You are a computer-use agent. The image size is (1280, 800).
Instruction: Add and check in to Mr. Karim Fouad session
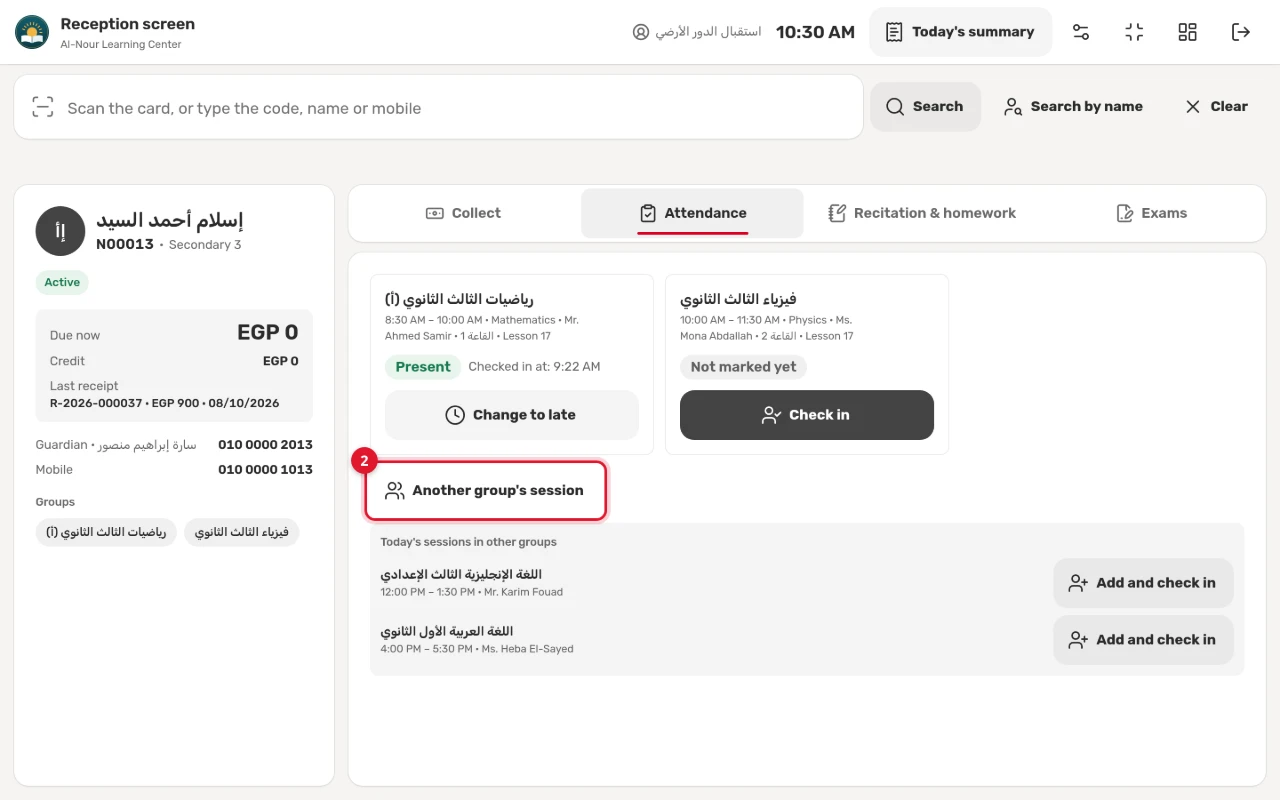[1143, 583]
